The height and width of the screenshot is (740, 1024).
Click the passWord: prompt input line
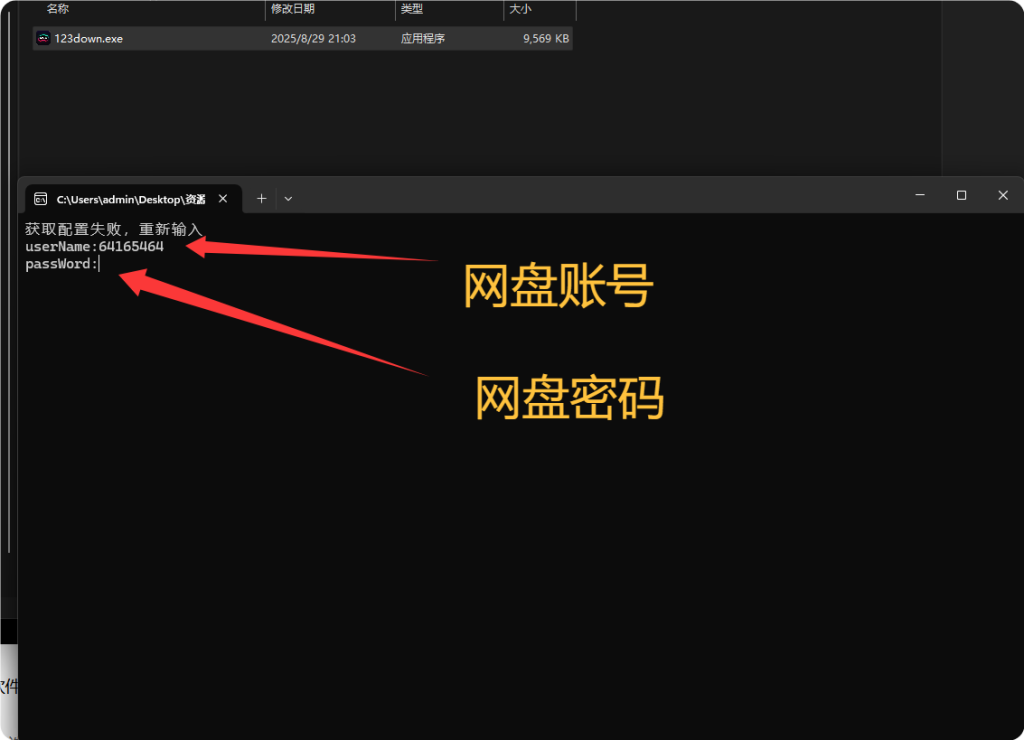[62, 264]
